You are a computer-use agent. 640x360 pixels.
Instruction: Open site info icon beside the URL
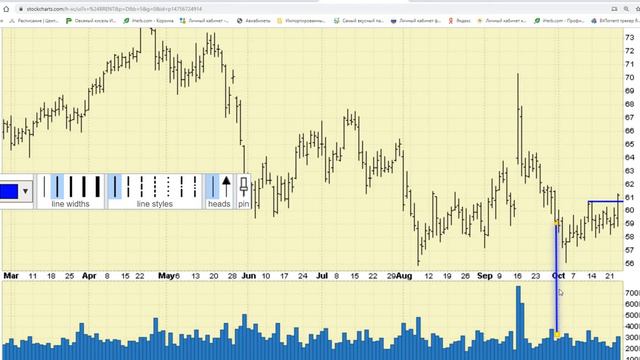pos(20,9)
